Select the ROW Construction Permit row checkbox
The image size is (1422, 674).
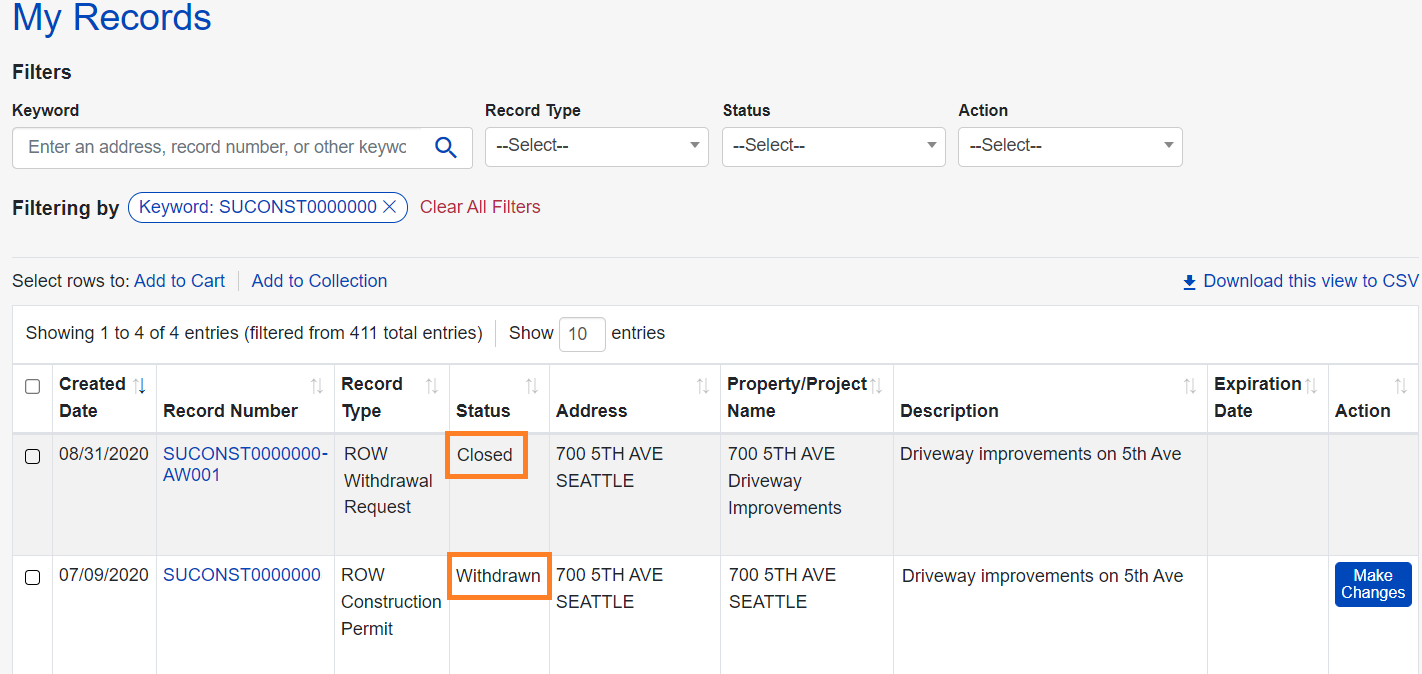click(32, 577)
